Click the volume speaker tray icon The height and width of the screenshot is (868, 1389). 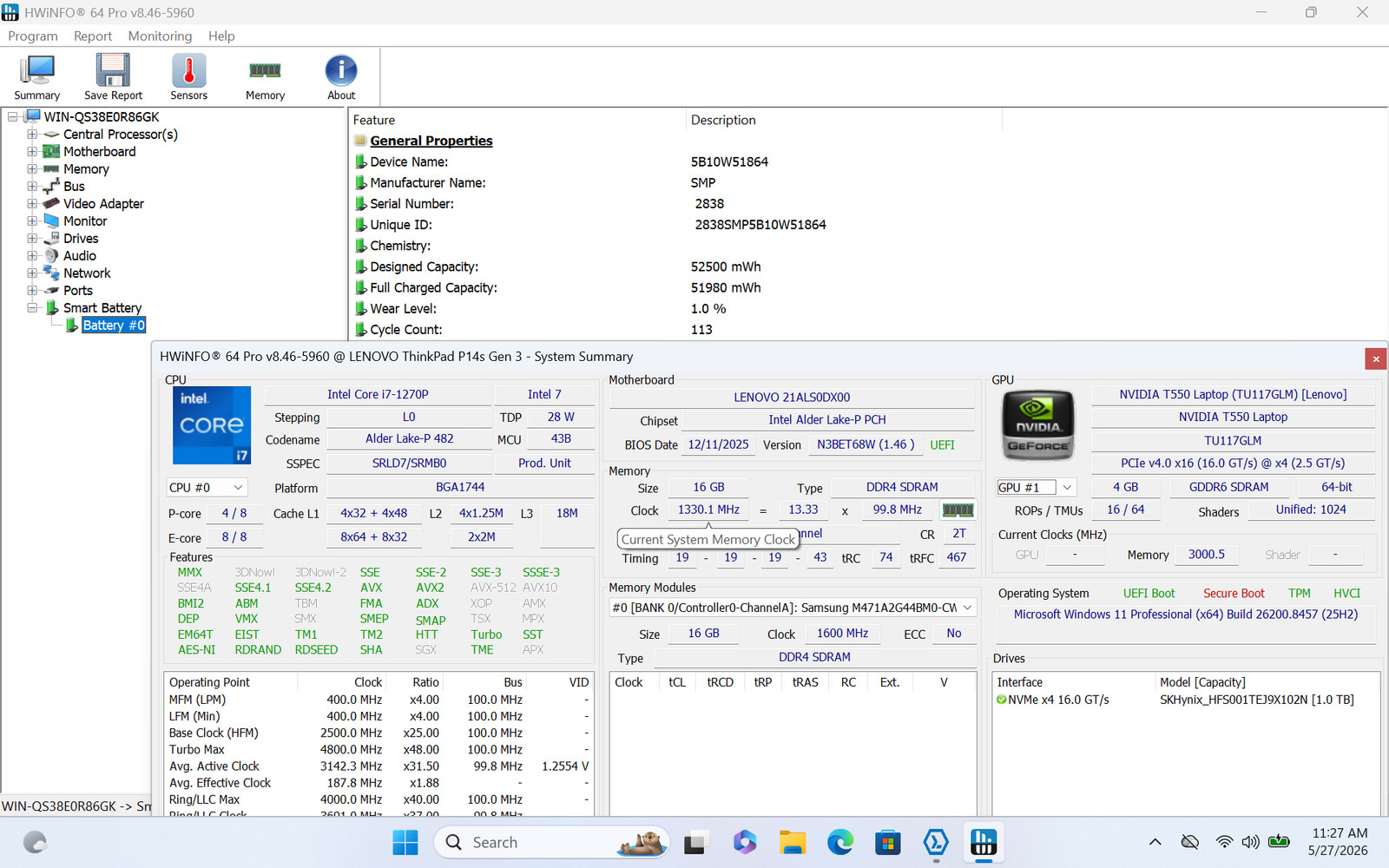point(1250,842)
